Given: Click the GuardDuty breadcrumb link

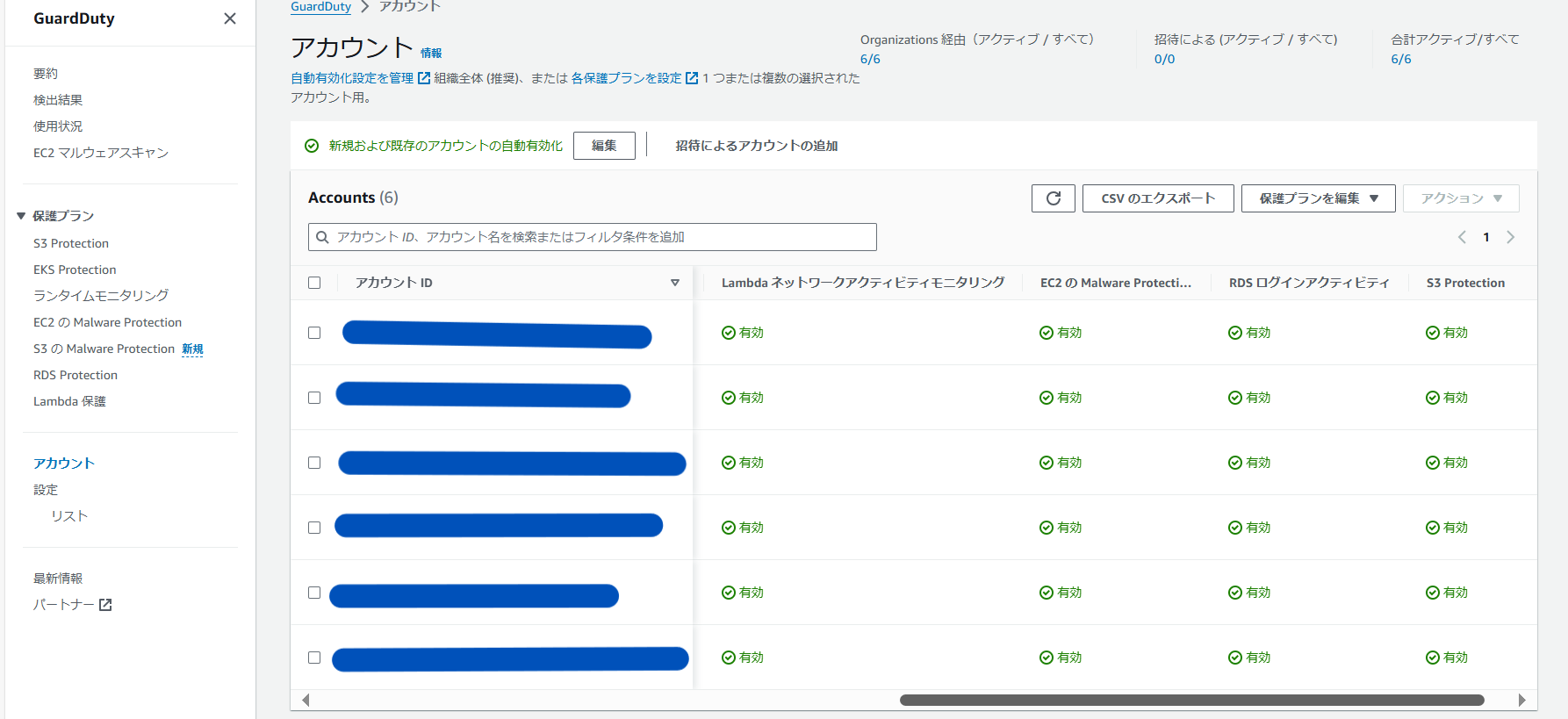Looking at the screenshot, I should 320,7.
